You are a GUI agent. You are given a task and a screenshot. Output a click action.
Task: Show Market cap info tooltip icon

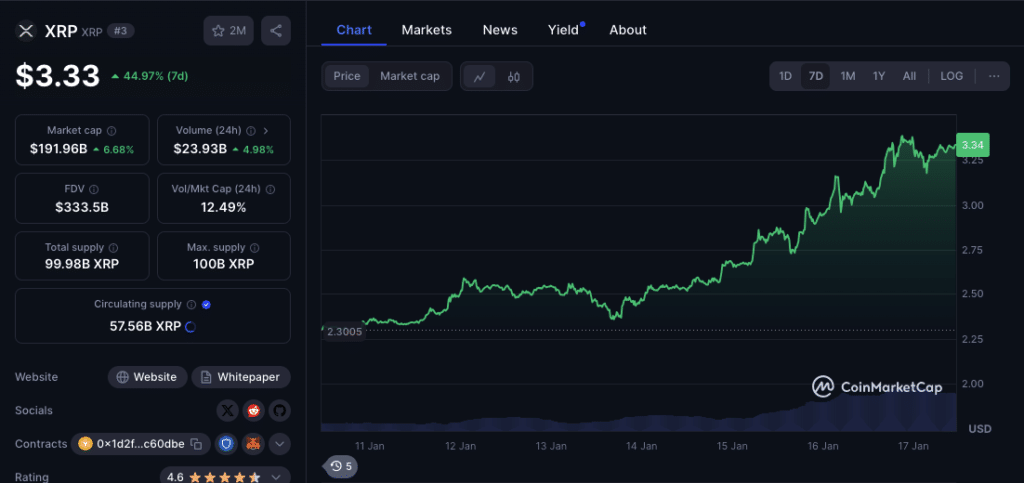tap(112, 131)
